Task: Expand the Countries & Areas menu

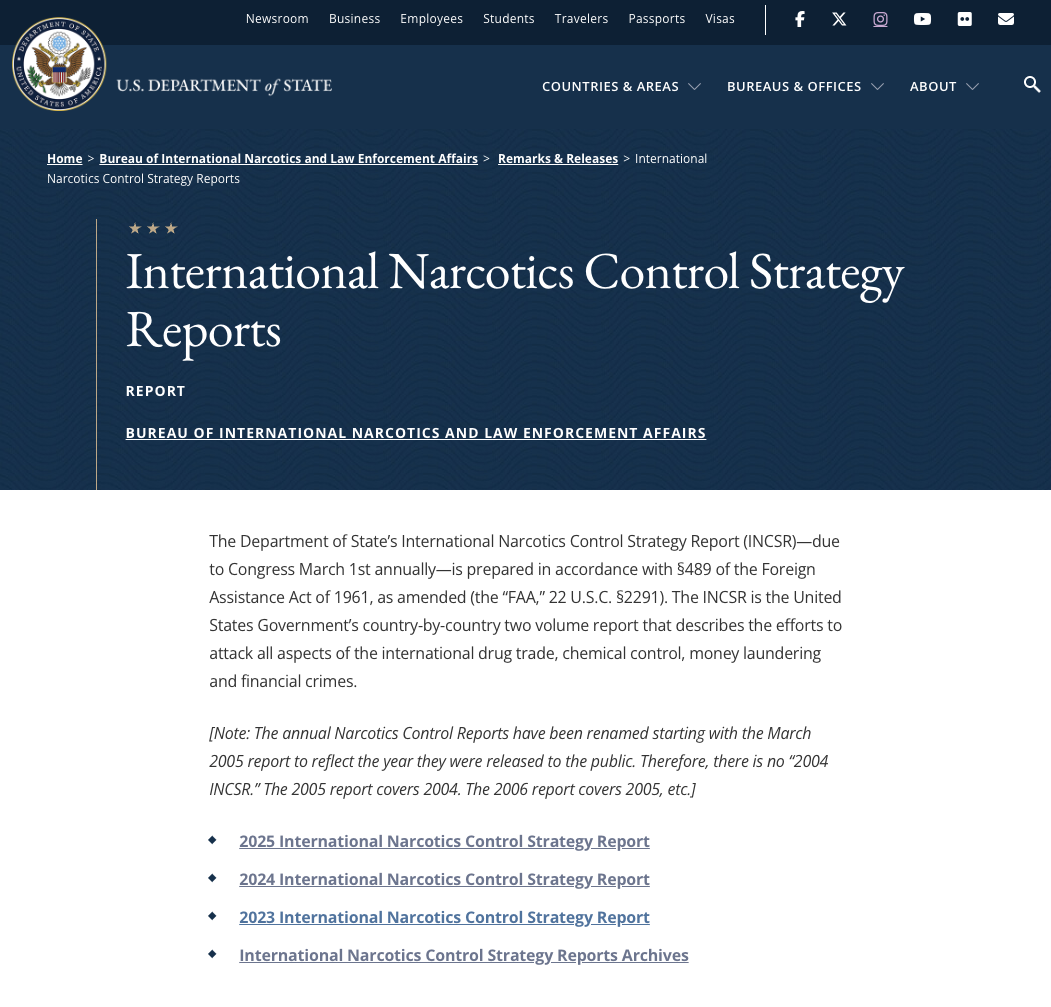Action: click(621, 87)
